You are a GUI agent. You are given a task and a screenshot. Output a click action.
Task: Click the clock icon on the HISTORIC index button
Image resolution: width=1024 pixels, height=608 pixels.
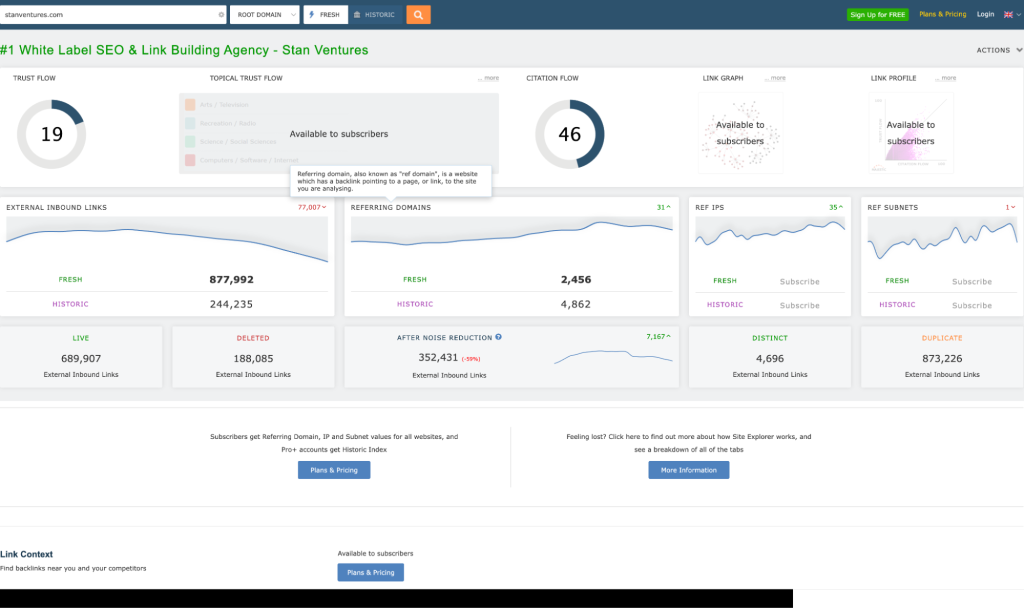(x=356, y=14)
